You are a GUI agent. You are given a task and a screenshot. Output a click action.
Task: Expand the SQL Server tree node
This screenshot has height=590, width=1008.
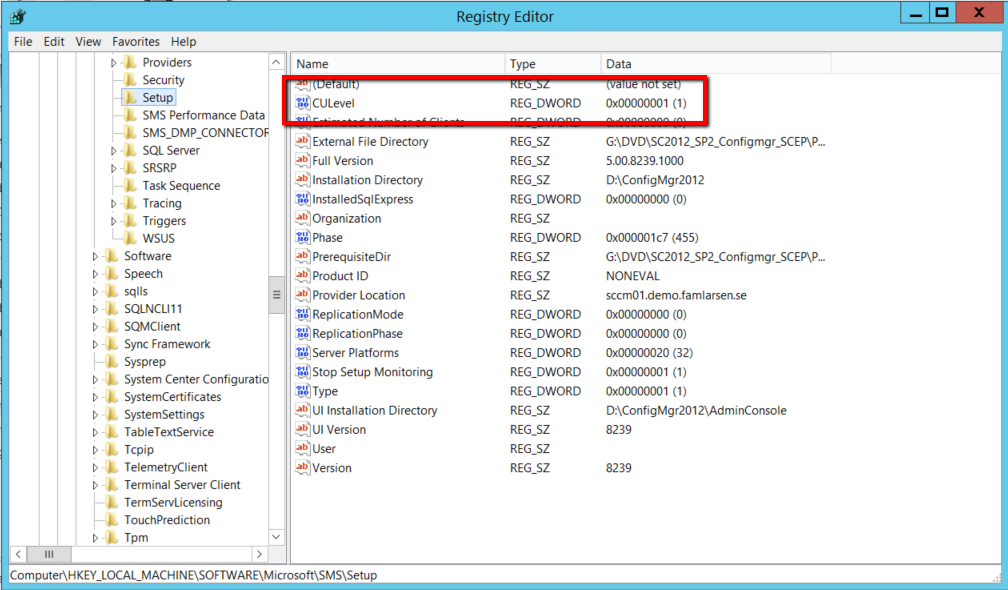pyautogui.click(x=114, y=151)
